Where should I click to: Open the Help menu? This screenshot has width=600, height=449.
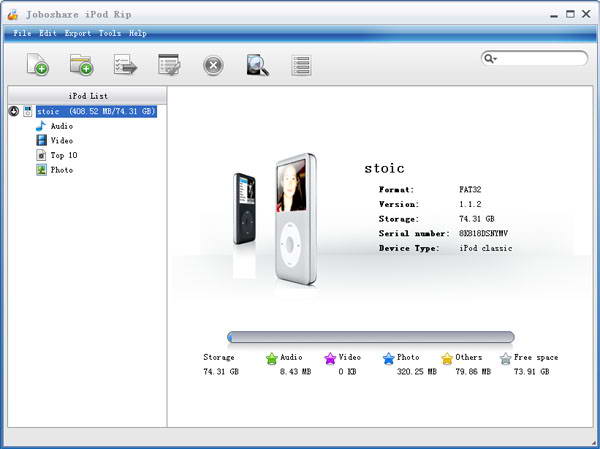pyautogui.click(x=138, y=33)
